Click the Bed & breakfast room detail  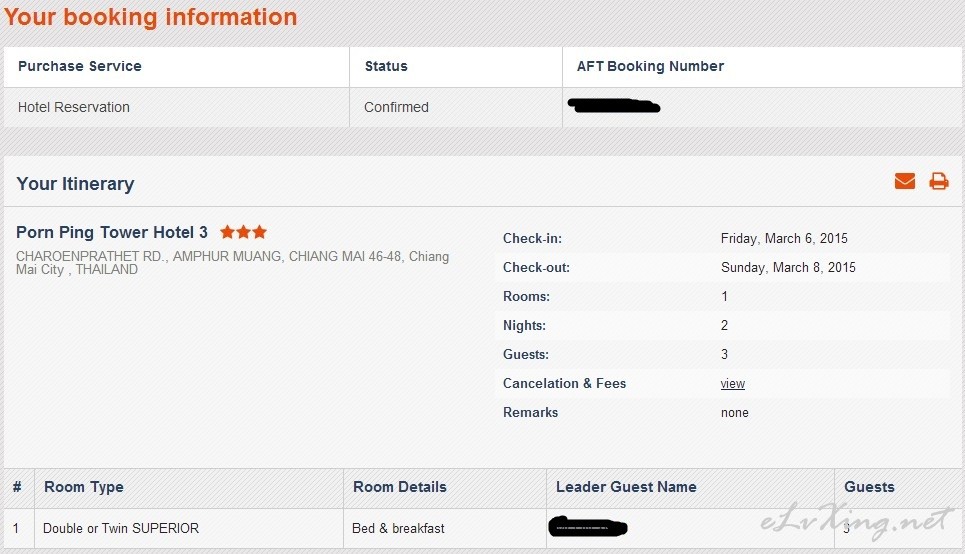pyautogui.click(x=398, y=528)
